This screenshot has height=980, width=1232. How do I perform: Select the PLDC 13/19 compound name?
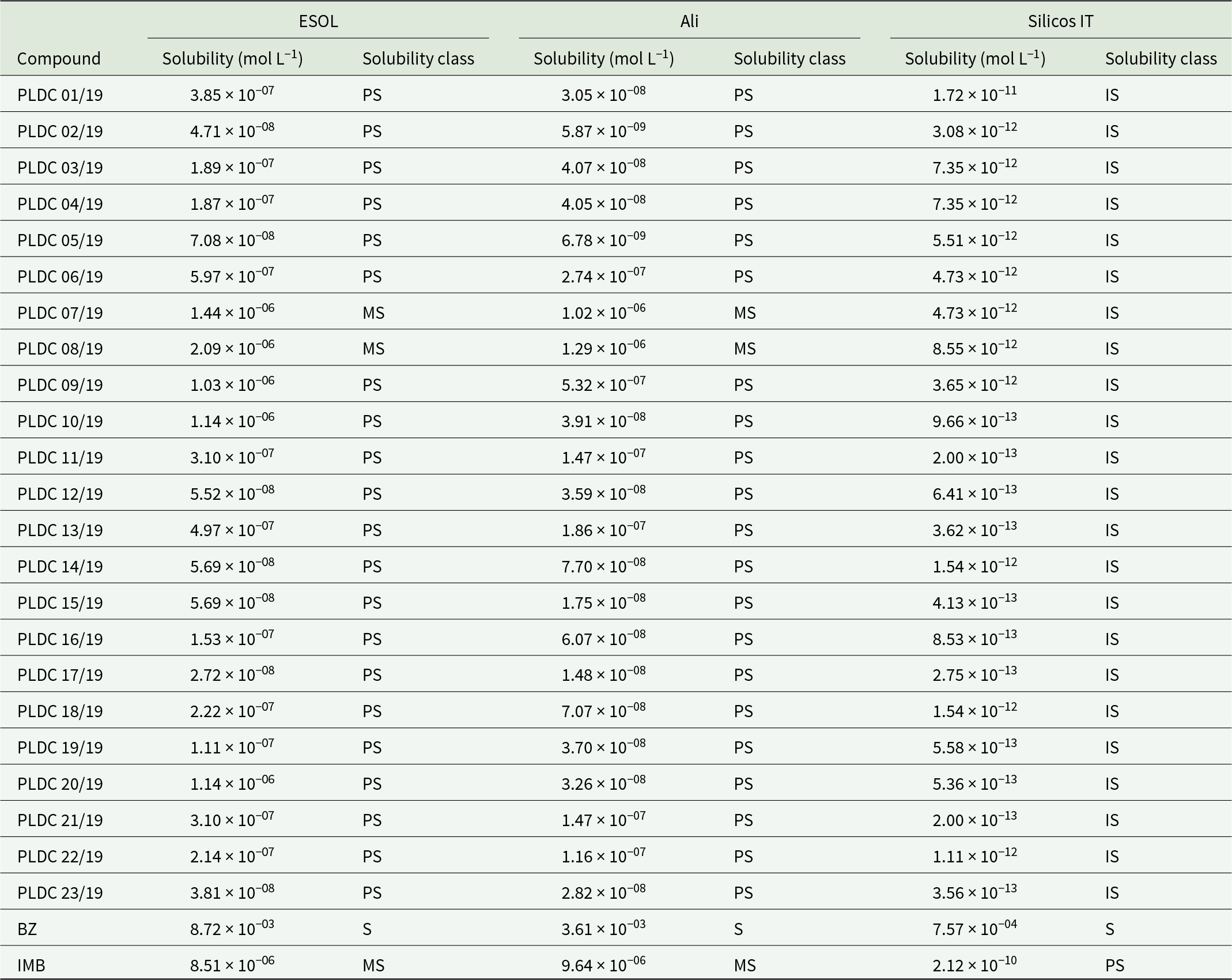pos(60,530)
